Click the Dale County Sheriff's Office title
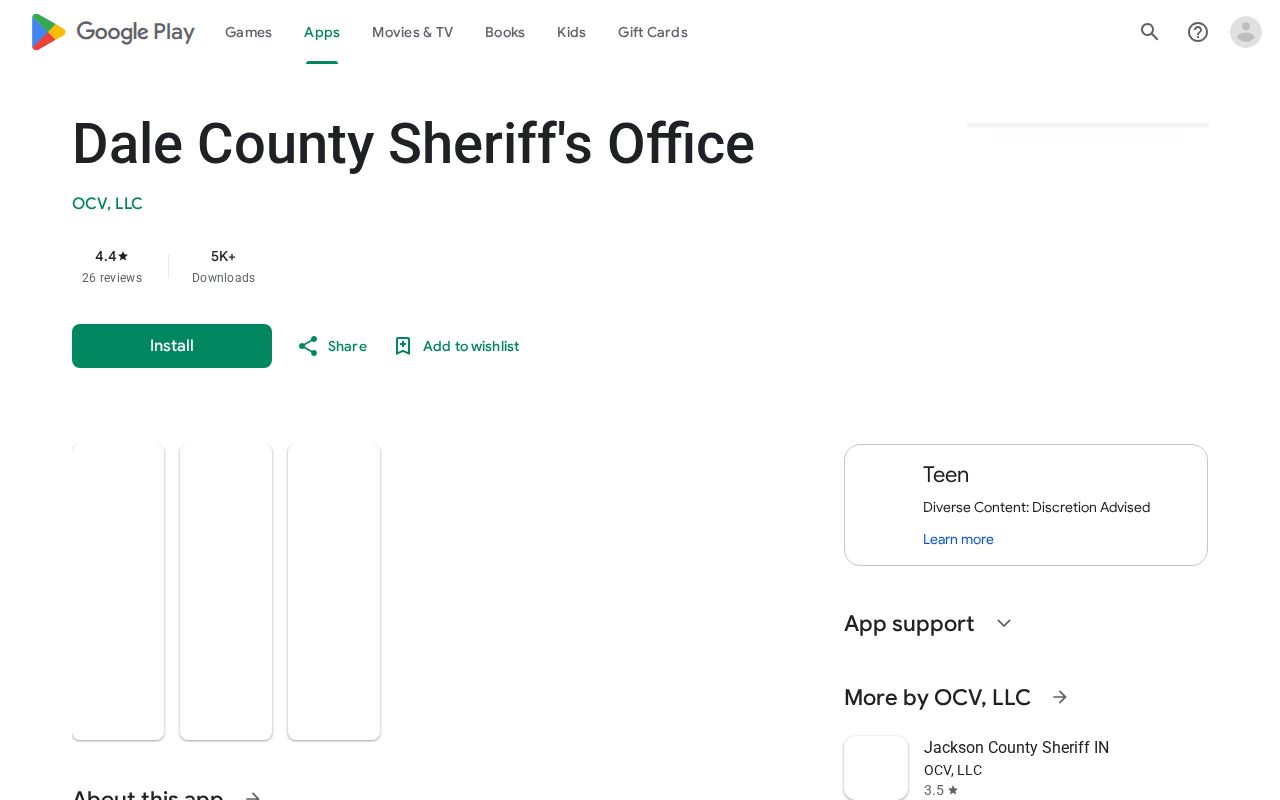 coord(413,144)
